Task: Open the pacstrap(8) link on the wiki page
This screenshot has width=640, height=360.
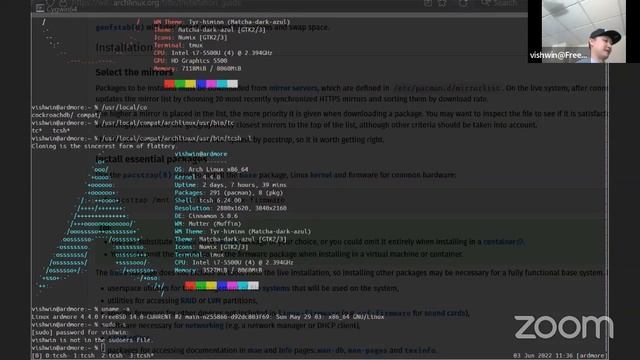Action: coord(147,175)
